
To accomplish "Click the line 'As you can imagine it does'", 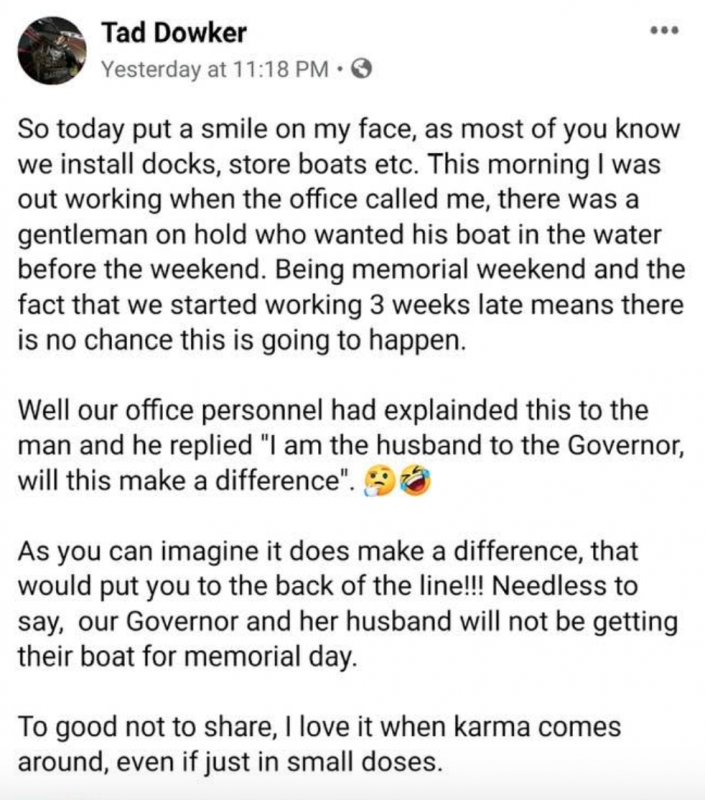I will 328,551.
